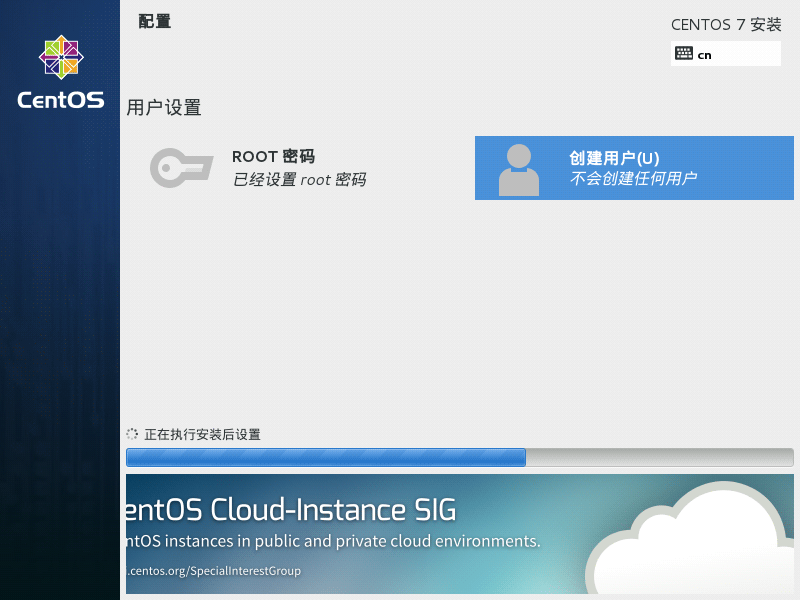Open the 创建用户(U) option

614,158
